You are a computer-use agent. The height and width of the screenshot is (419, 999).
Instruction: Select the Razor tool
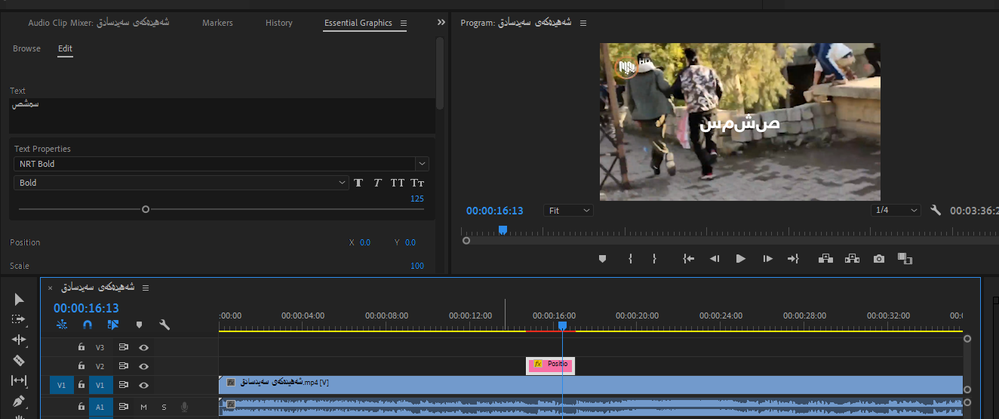18,360
